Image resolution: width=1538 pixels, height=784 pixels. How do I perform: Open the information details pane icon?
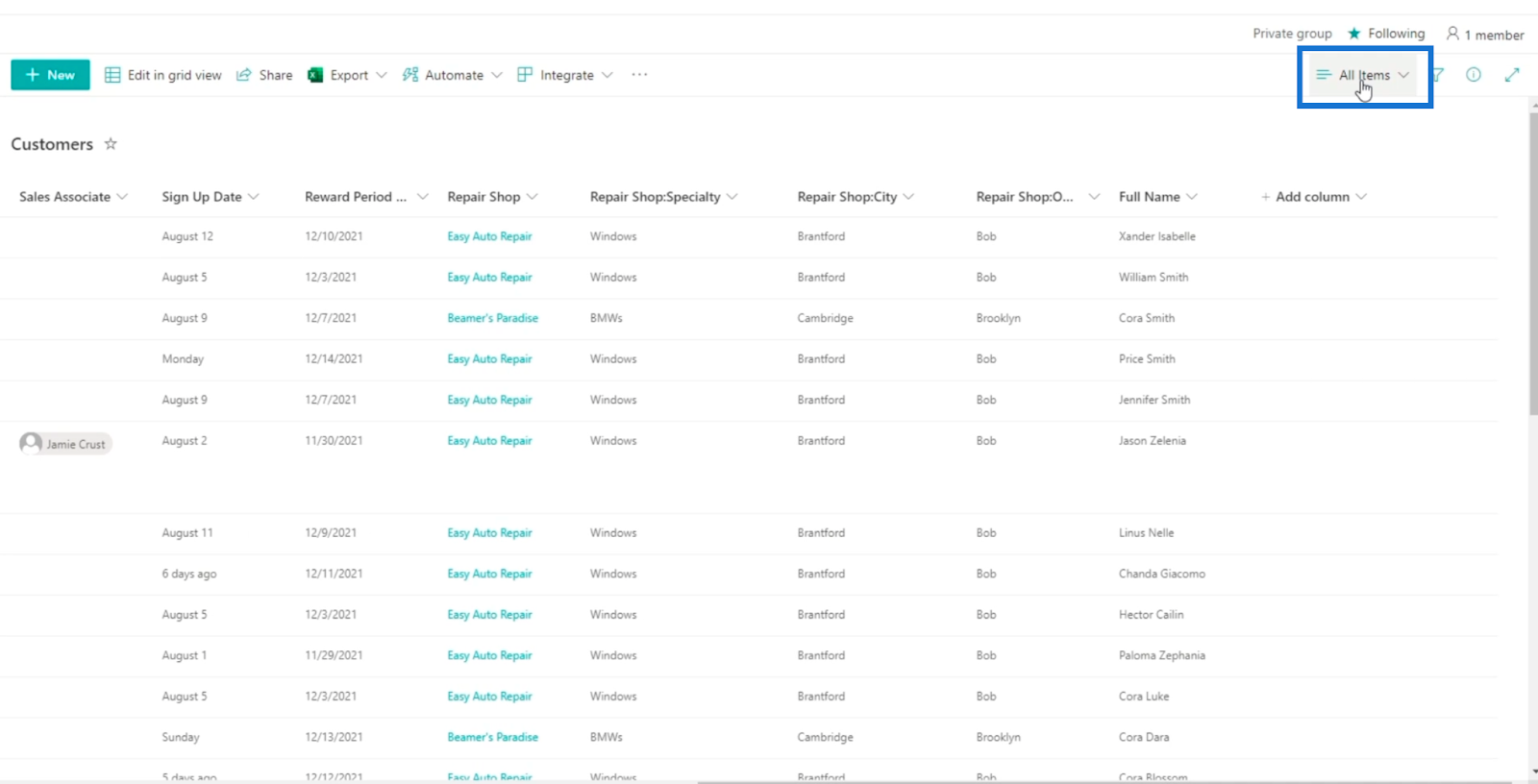[x=1474, y=75]
